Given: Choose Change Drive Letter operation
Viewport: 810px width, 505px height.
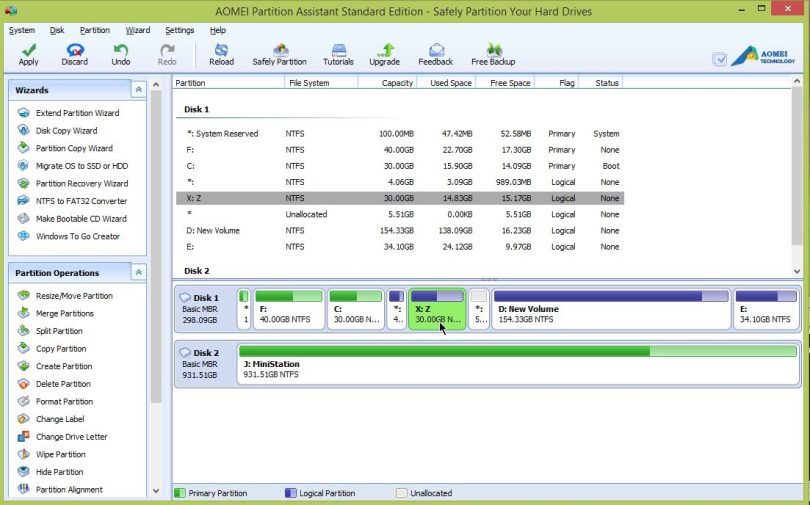Looking at the screenshot, I should (72, 436).
